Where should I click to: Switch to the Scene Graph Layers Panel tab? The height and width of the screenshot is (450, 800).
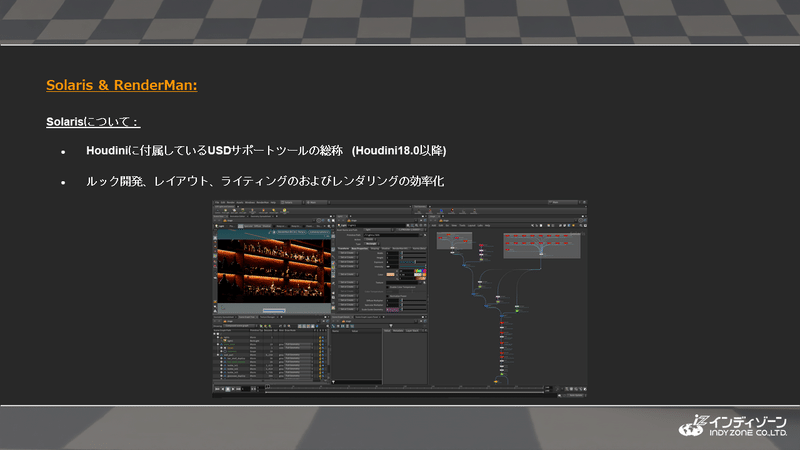tap(366, 317)
